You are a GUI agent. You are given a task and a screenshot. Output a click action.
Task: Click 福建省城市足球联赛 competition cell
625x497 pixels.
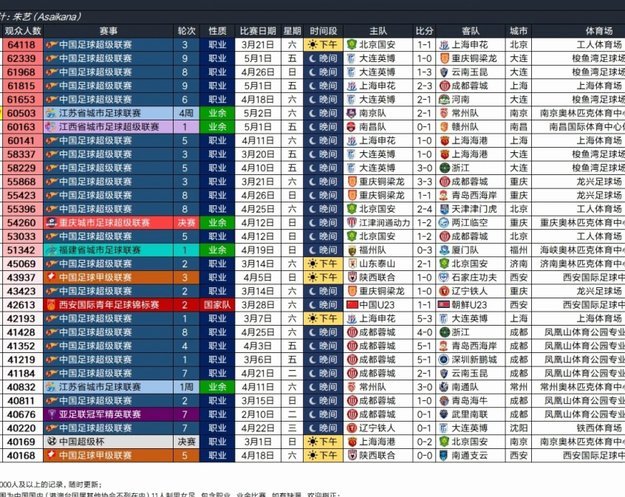(108, 250)
